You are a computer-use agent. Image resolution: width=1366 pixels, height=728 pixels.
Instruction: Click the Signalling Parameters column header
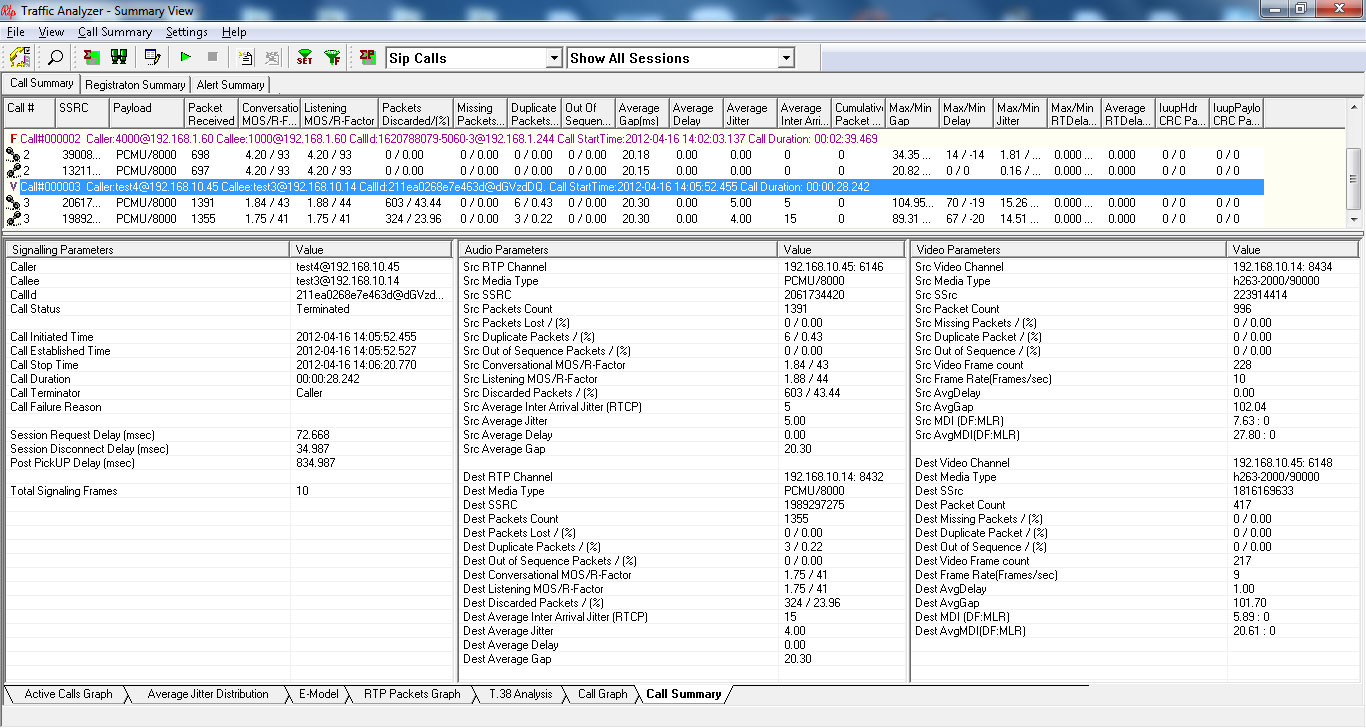coord(148,249)
